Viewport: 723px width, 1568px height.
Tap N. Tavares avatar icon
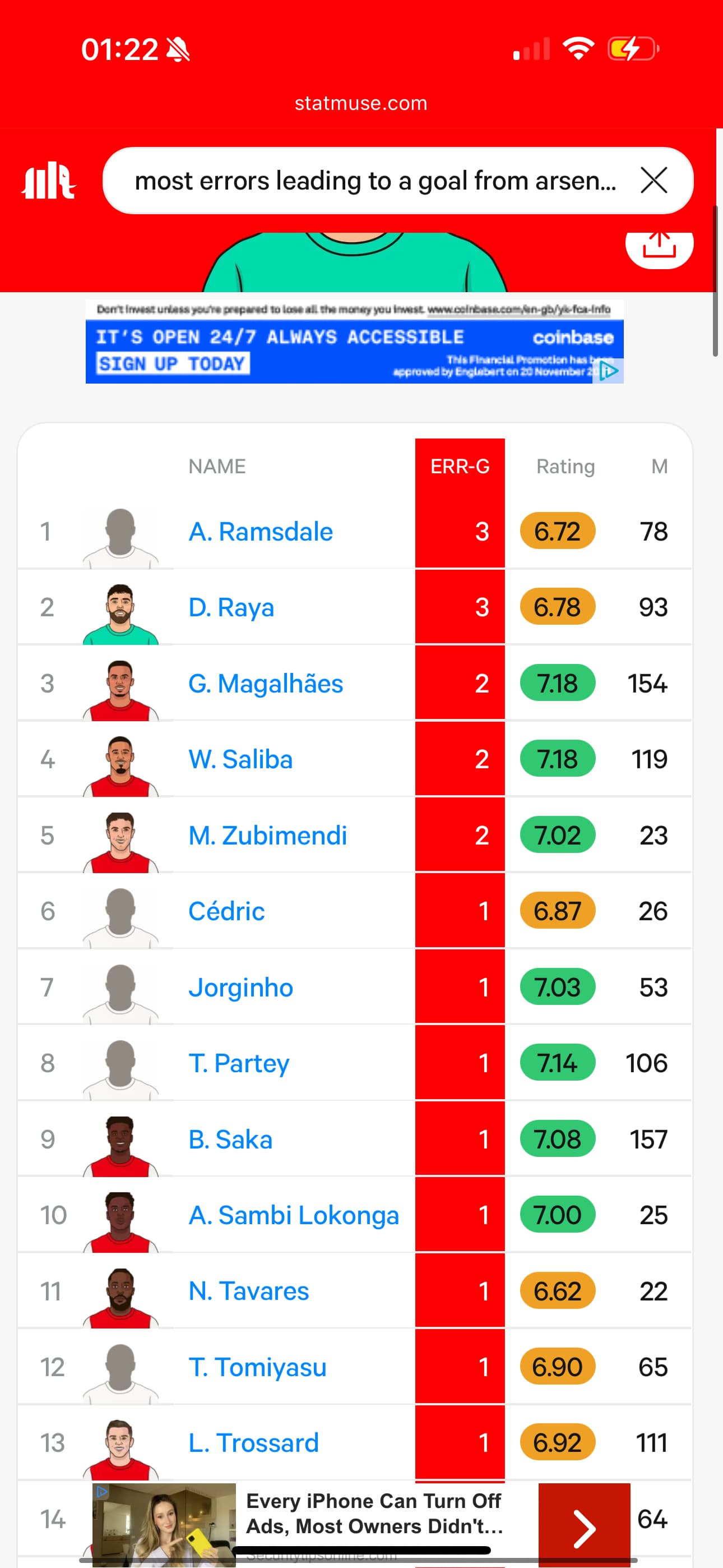pyautogui.click(x=121, y=1298)
